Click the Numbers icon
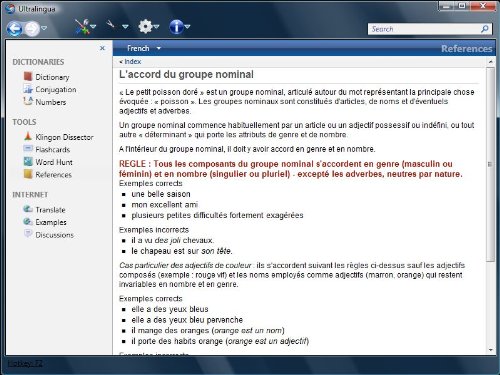The image size is (500, 375). 28,101
